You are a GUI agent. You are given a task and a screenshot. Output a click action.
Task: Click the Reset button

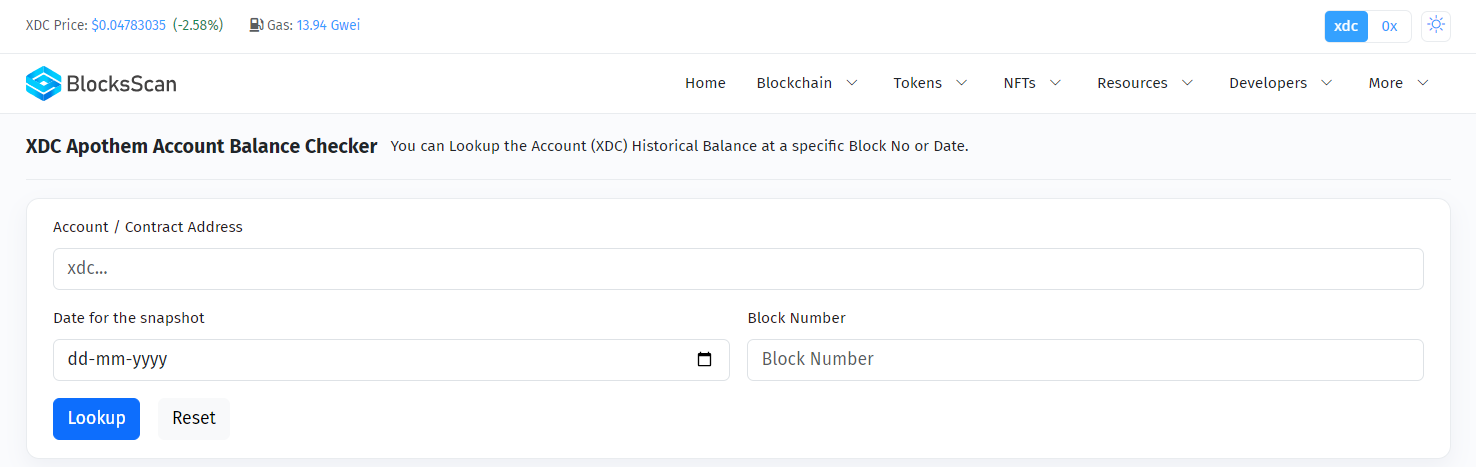(194, 419)
